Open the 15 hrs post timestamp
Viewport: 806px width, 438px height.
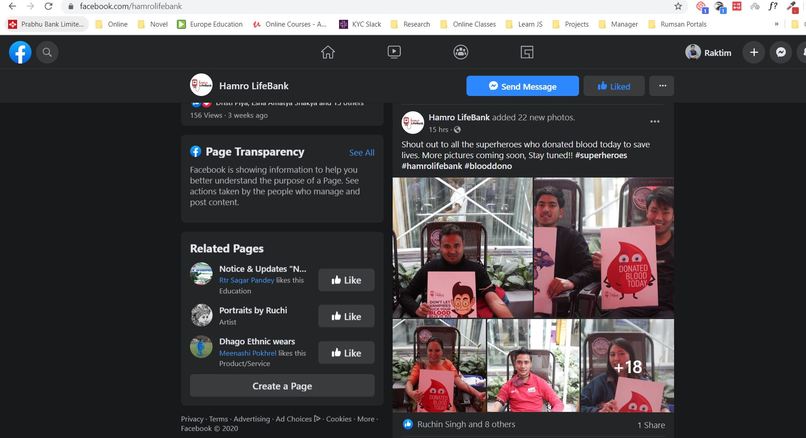click(x=438, y=130)
